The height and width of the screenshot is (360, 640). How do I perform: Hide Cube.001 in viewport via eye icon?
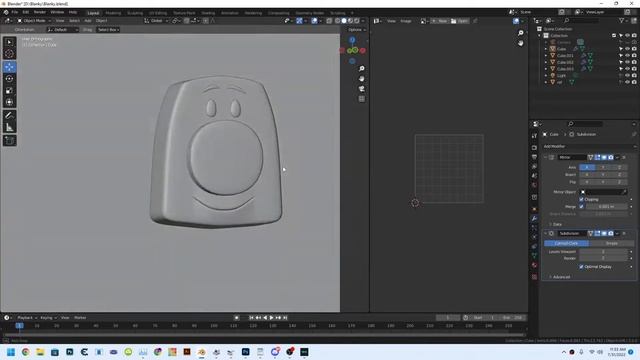pos(627,56)
